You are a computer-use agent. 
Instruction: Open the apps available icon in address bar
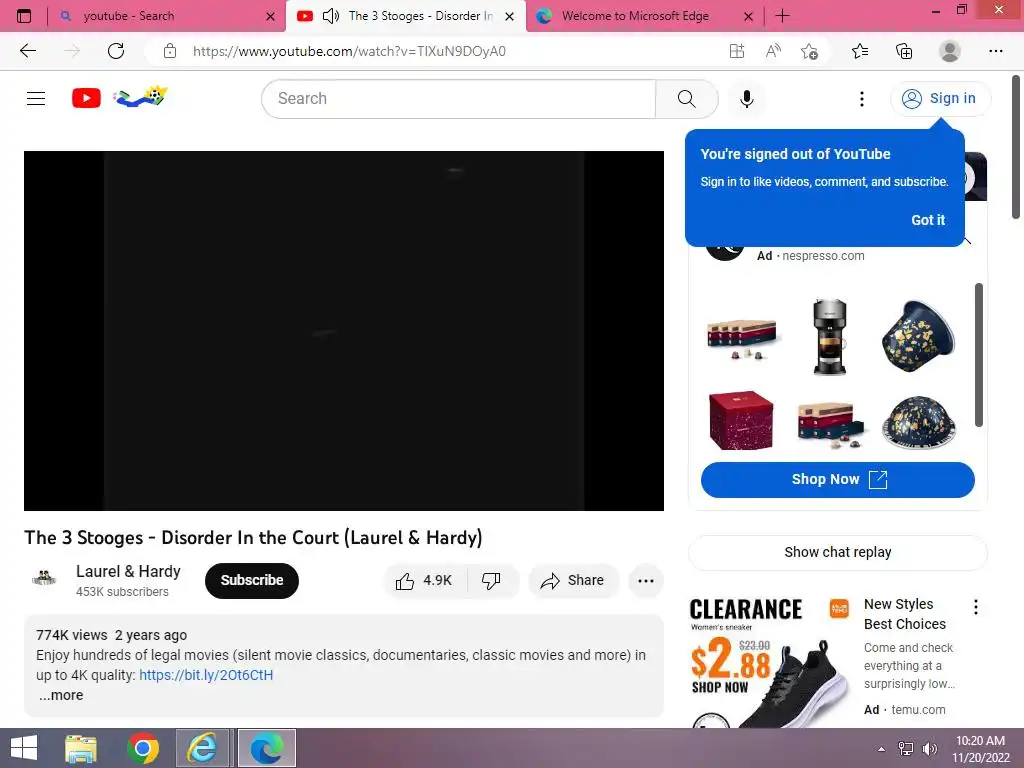click(x=737, y=51)
